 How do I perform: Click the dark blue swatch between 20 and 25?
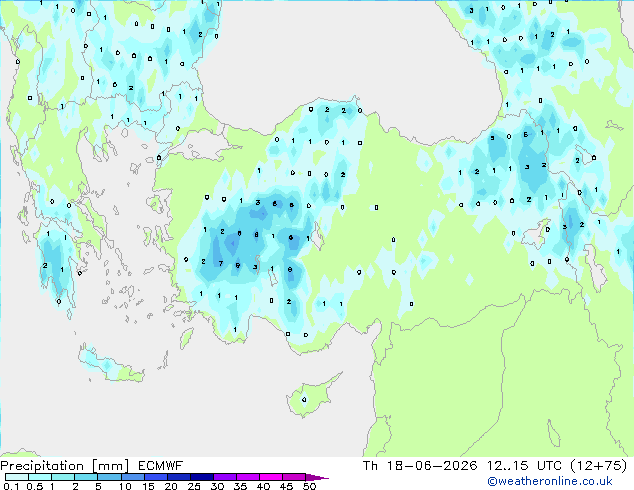click(x=178, y=477)
